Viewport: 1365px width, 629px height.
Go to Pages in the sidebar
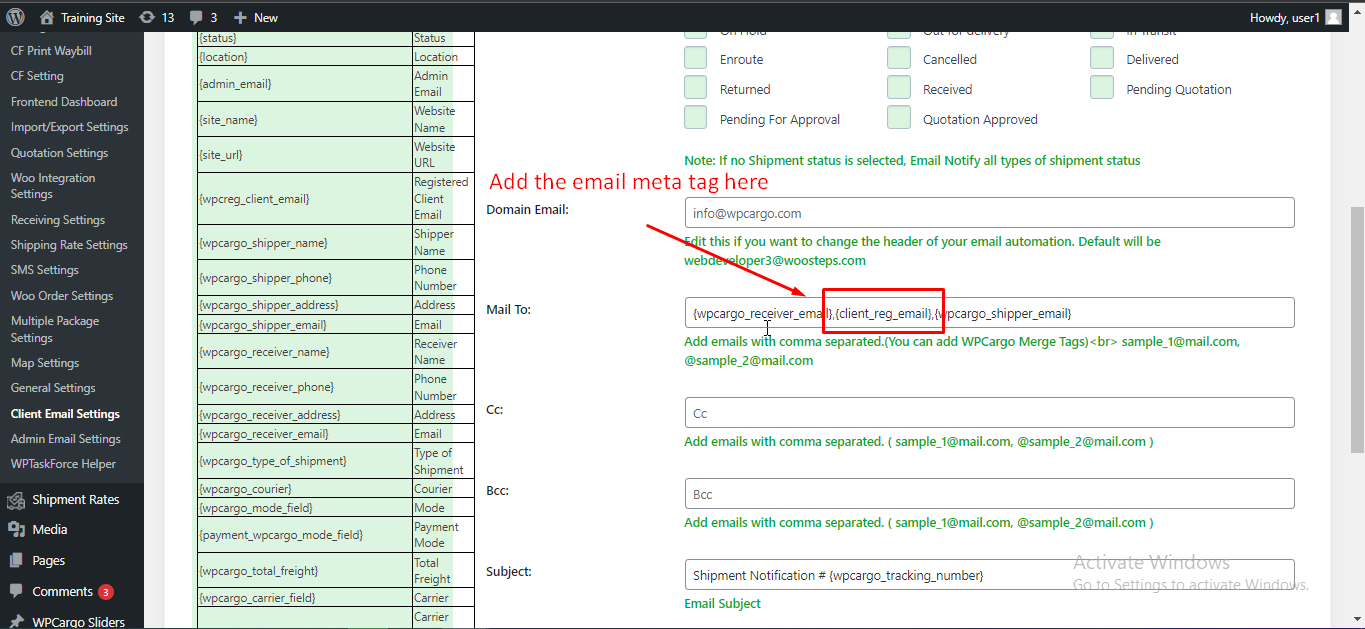pos(48,560)
